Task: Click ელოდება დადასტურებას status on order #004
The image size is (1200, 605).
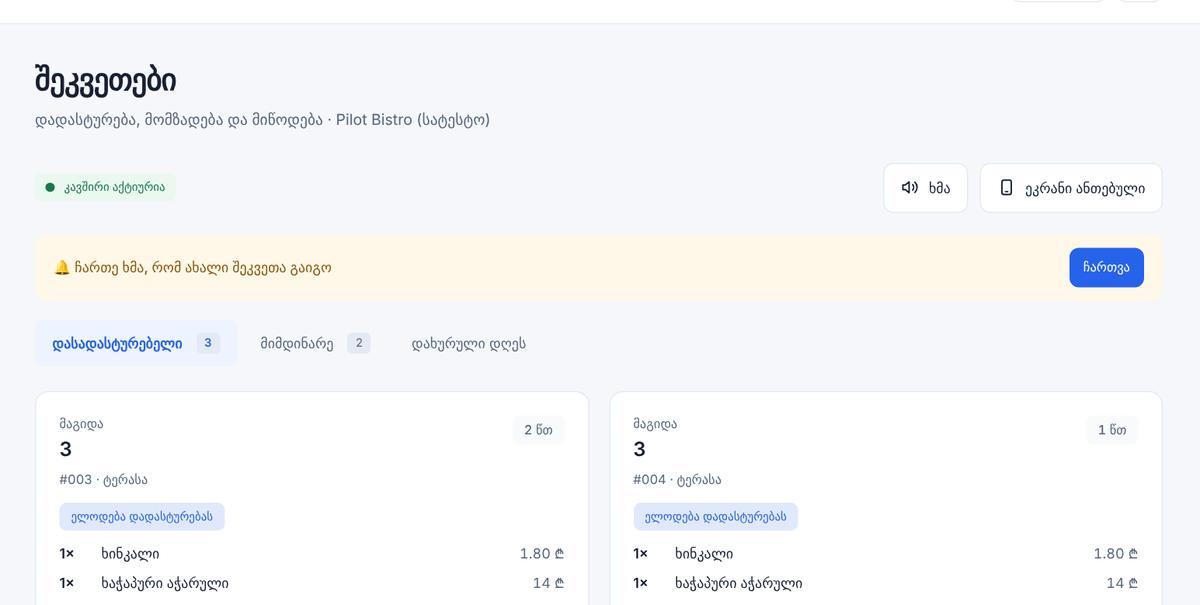Action: click(x=716, y=517)
